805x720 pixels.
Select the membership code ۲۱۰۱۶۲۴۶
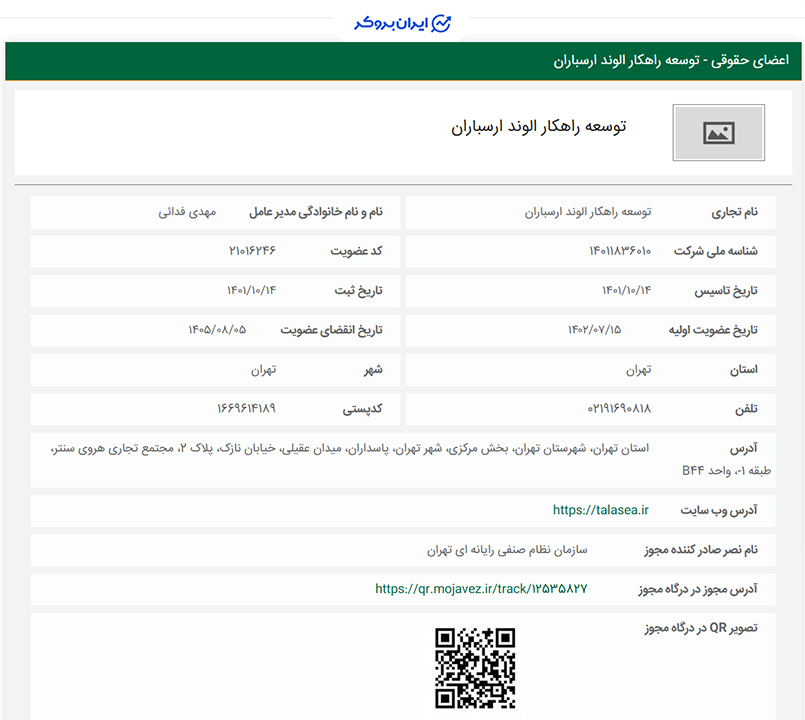[252, 251]
